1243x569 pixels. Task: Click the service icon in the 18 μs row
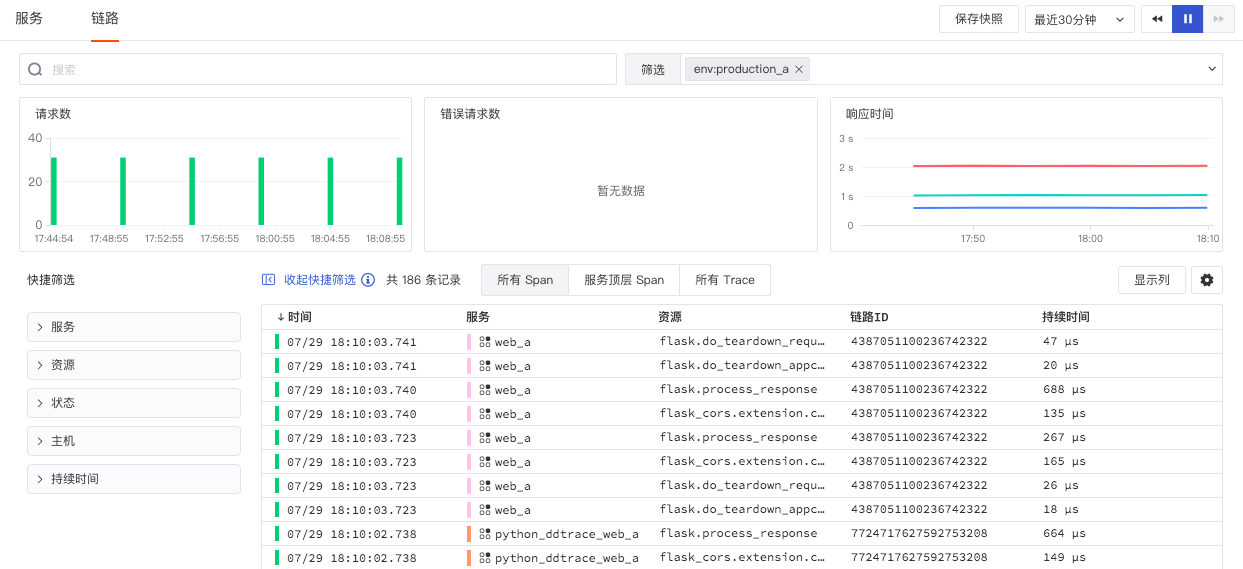485,510
